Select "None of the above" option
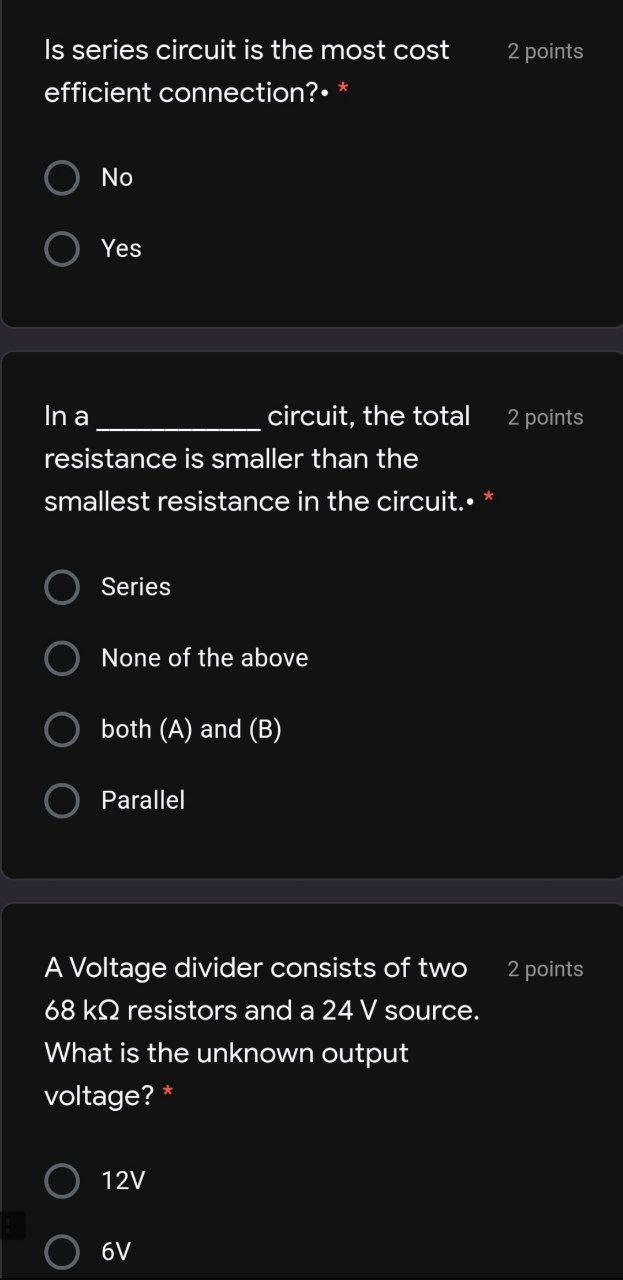623x1280 pixels. (x=61, y=658)
